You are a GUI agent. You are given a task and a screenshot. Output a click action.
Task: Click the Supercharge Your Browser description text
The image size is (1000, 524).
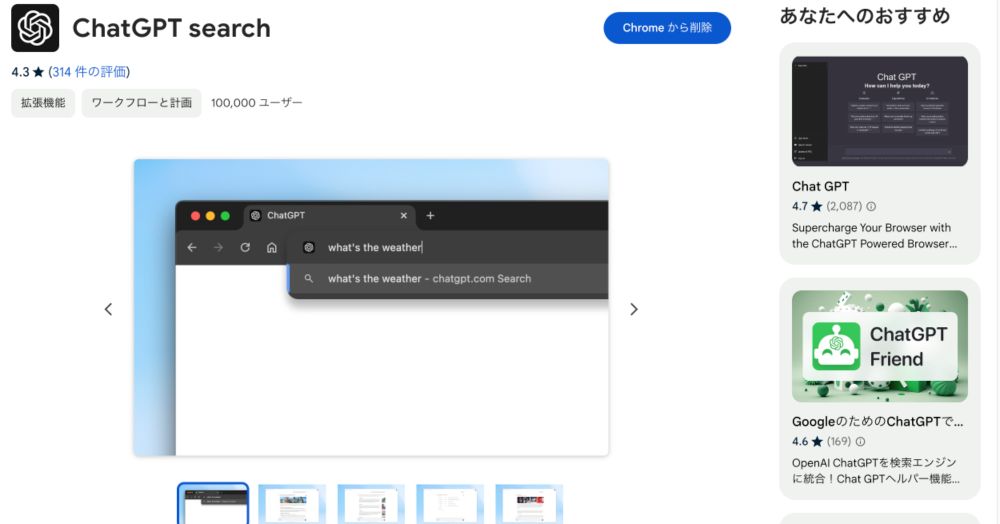point(874,236)
